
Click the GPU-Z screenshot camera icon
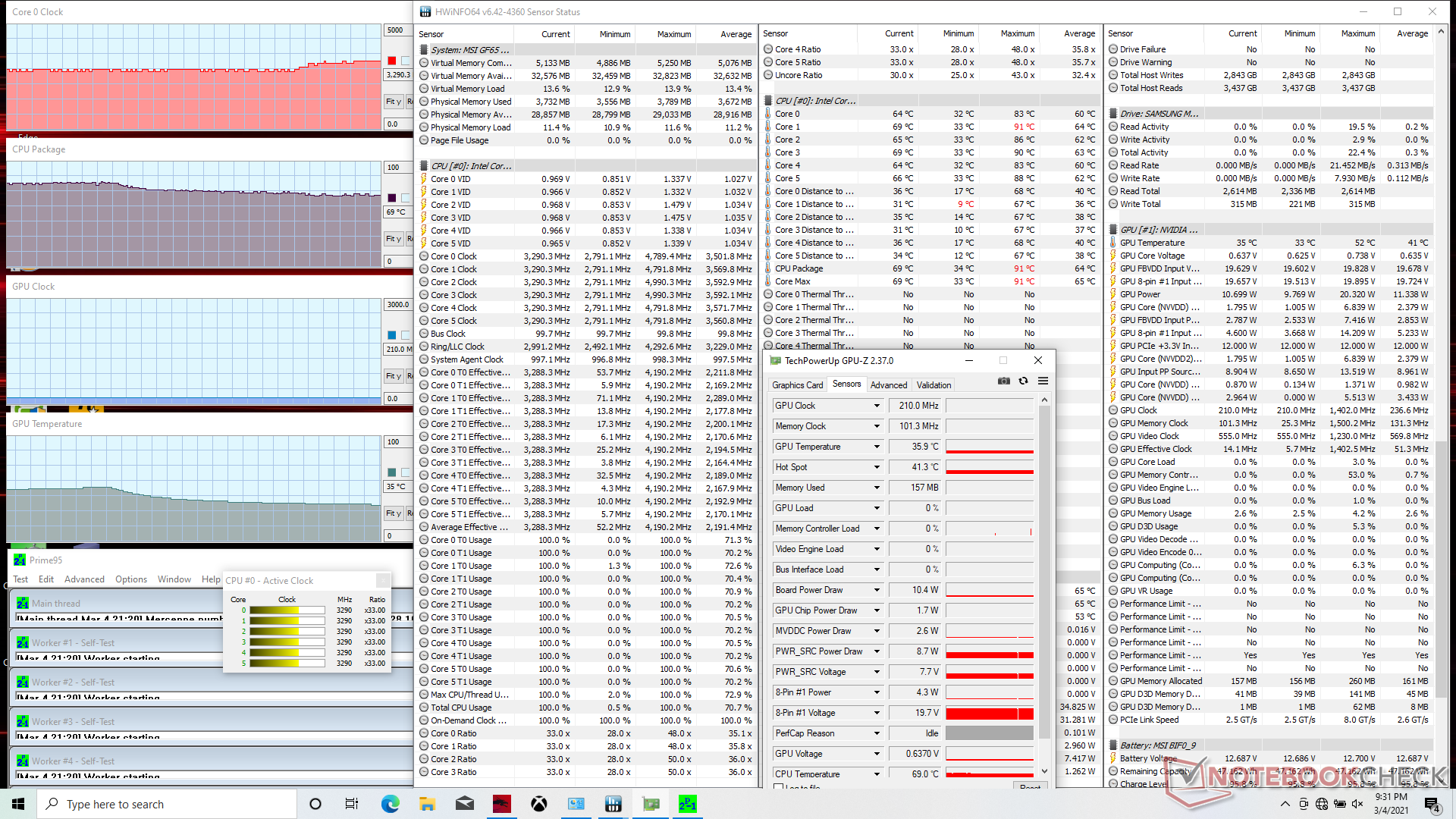click(1004, 381)
